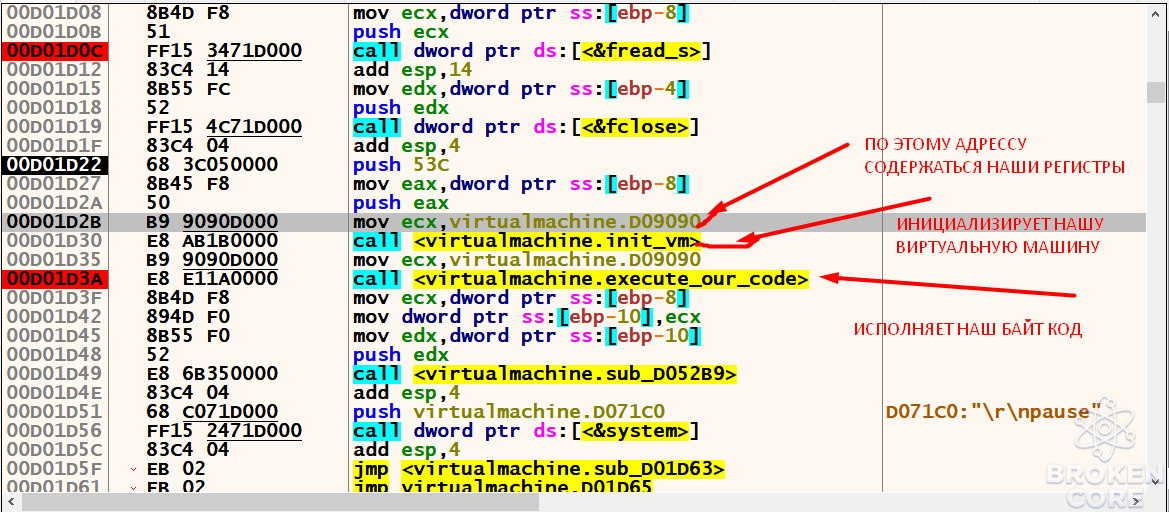Click opcode bytes 8B45 F8

click(189, 183)
